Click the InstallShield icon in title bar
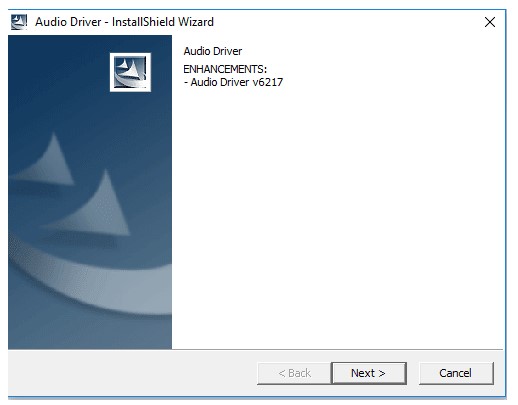The width and height of the screenshot is (518, 405). (19, 22)
